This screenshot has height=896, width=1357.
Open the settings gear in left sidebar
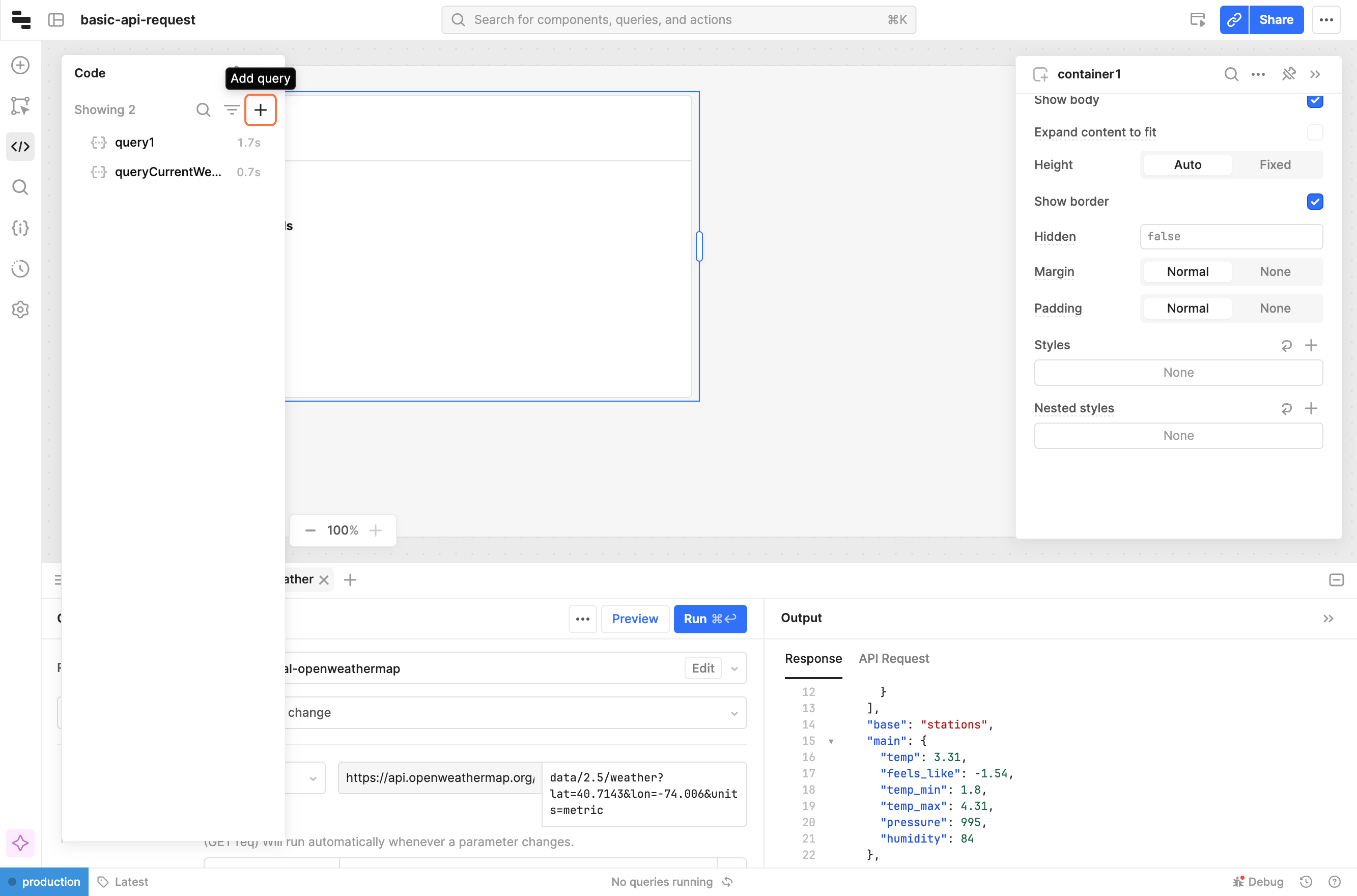point(20,309)
